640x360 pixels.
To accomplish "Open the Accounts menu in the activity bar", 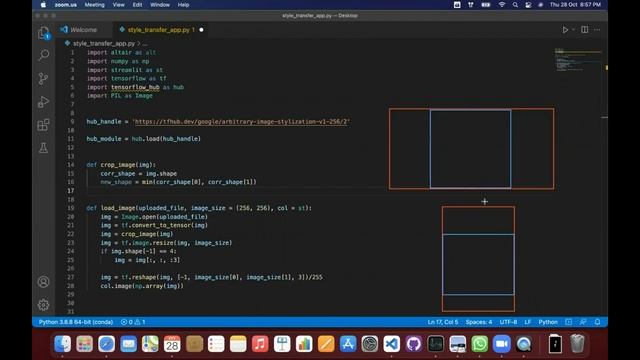I will click(44, 282).
